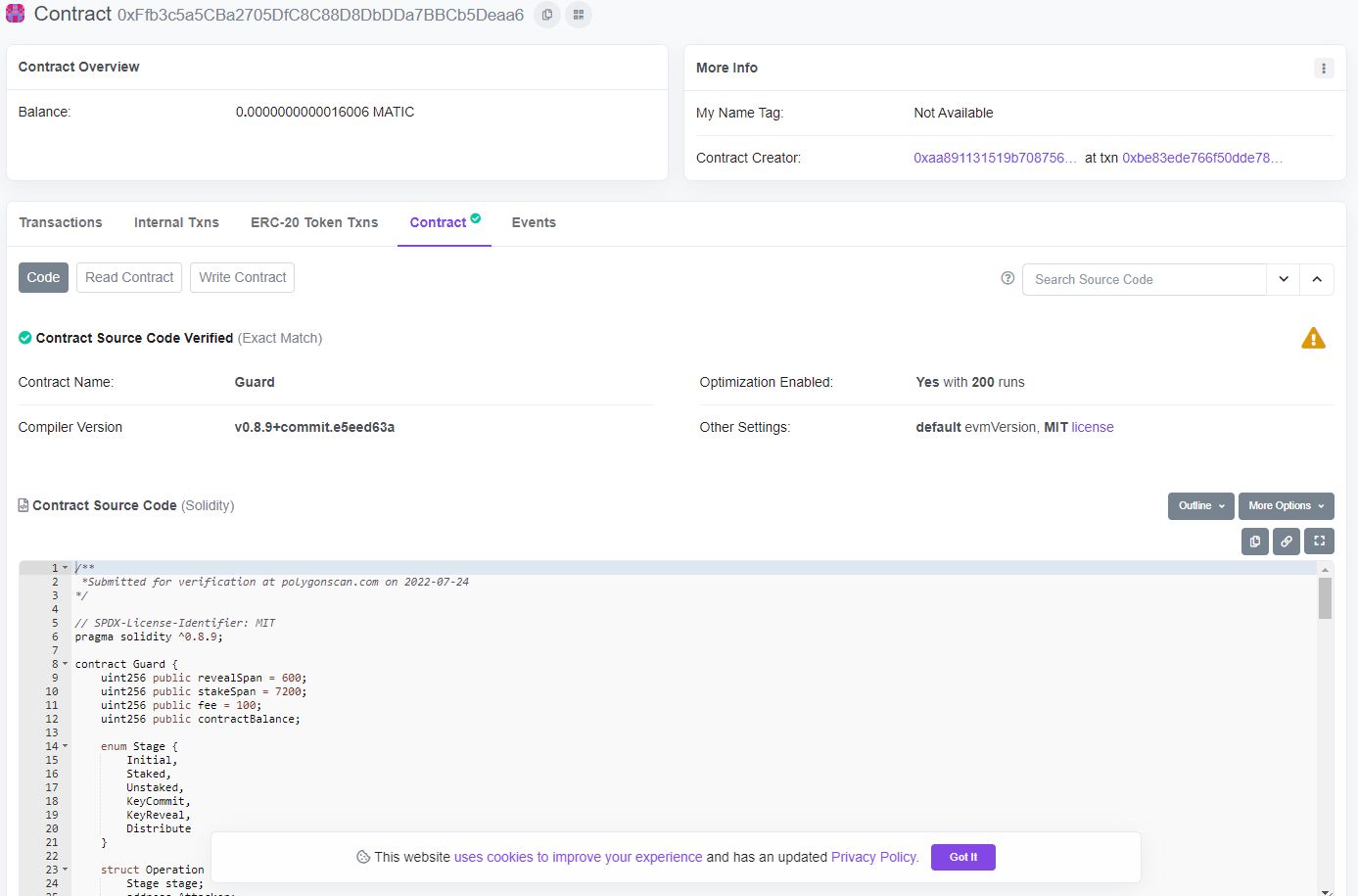Copy the contract source code
1358x896 pixels.
[1255, 541]
